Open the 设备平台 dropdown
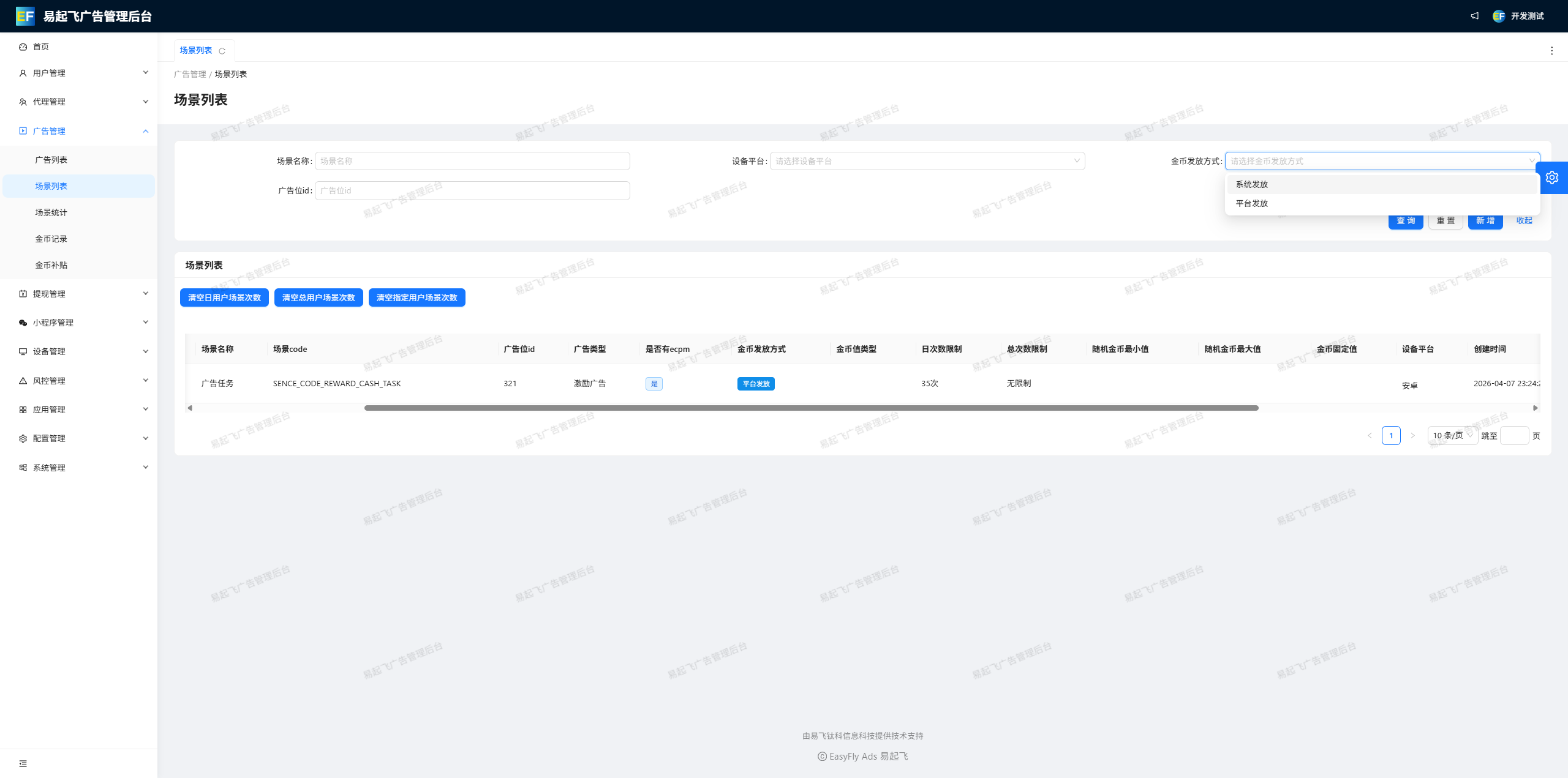 tap(927, 161)
